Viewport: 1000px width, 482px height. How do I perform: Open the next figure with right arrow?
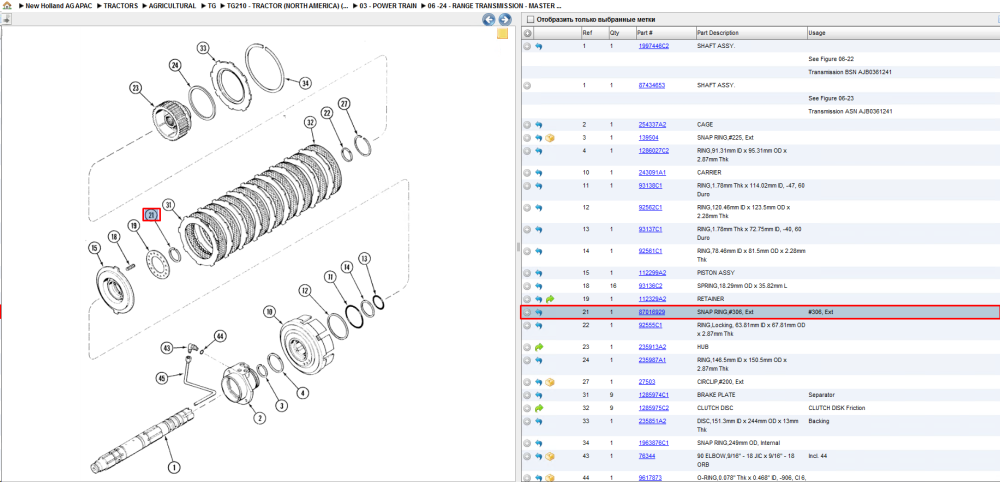pos(504,20)
